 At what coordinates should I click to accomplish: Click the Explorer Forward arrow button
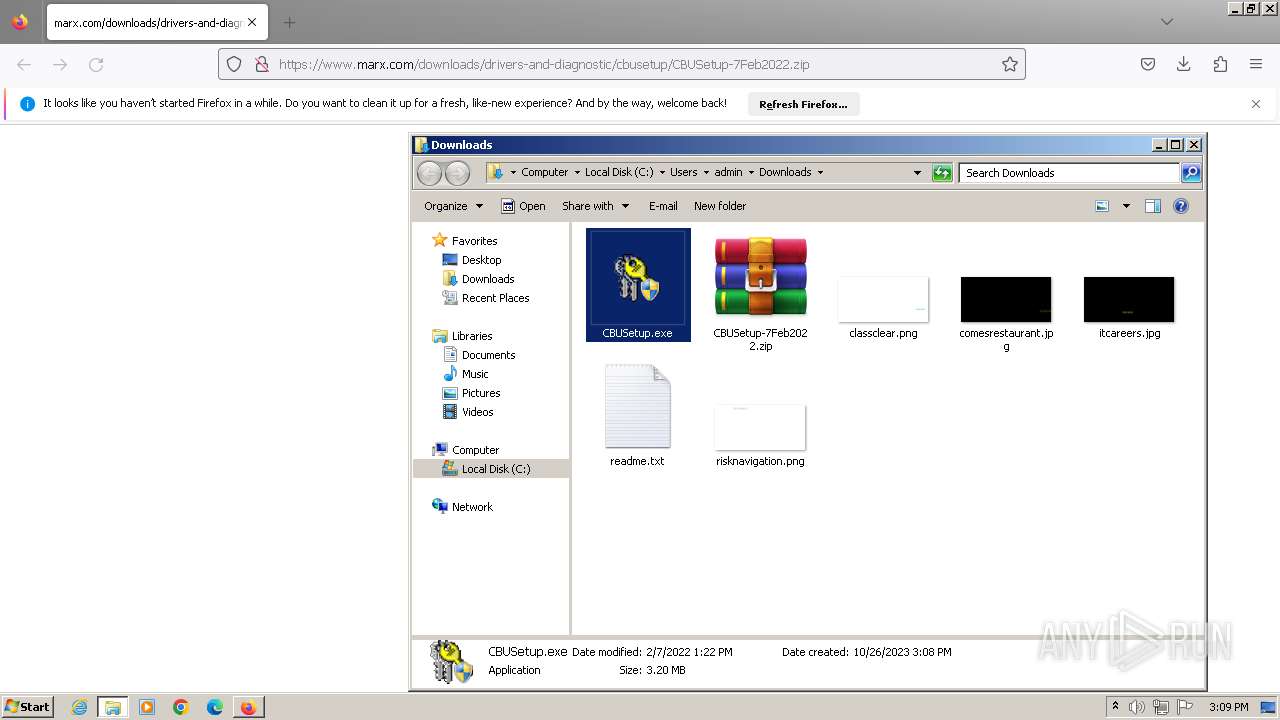click(x=457, y=173)
